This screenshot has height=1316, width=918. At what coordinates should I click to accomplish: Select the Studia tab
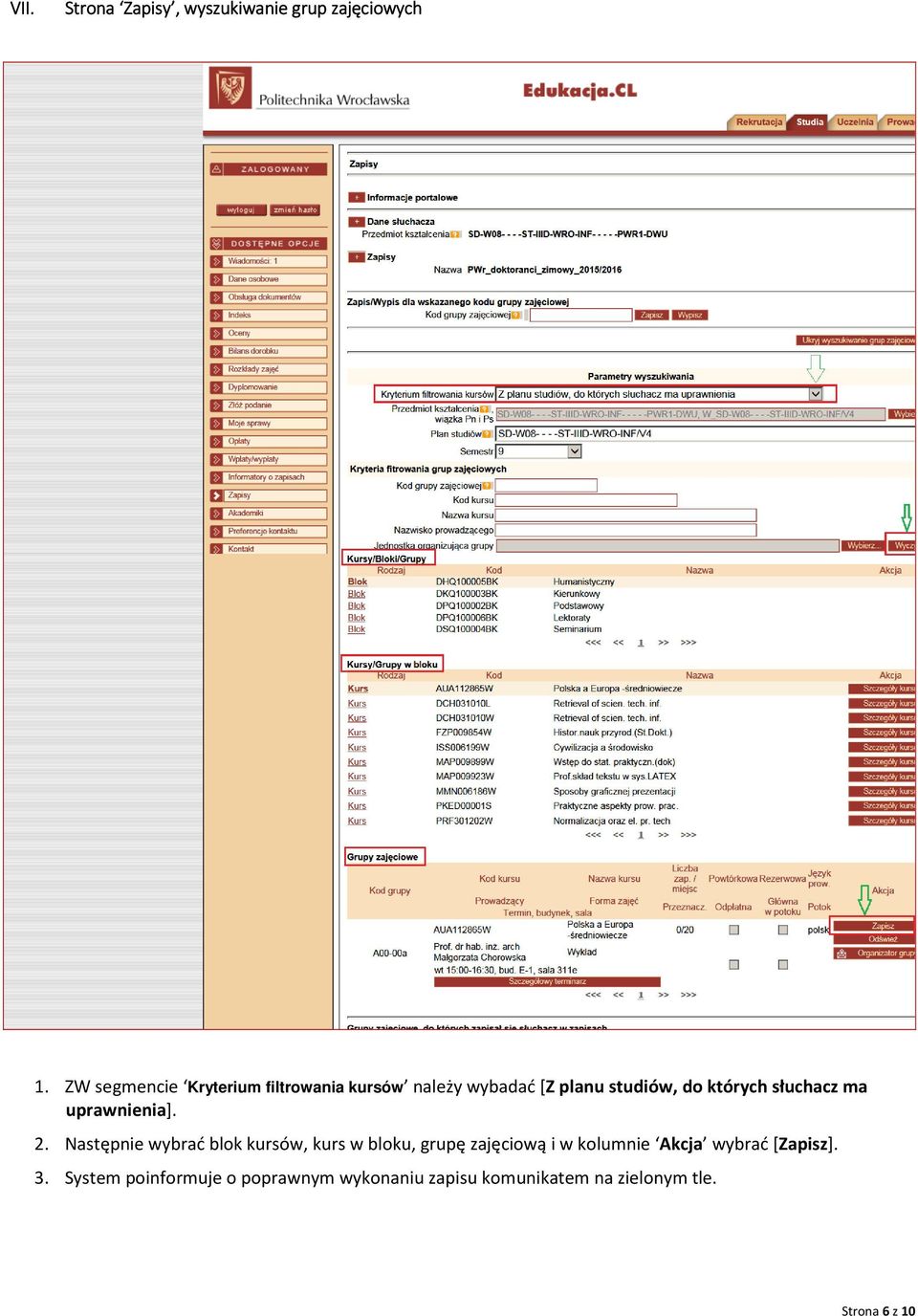pos(809,122)
